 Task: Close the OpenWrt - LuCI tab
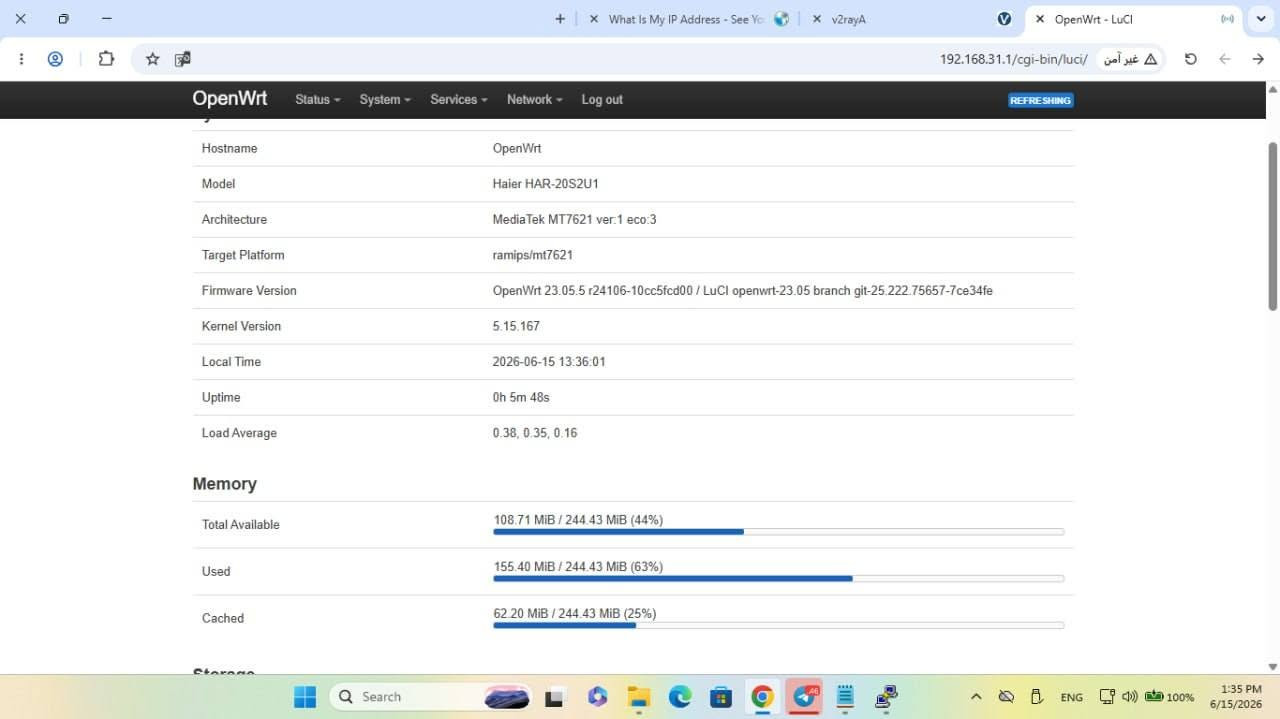1040,19
